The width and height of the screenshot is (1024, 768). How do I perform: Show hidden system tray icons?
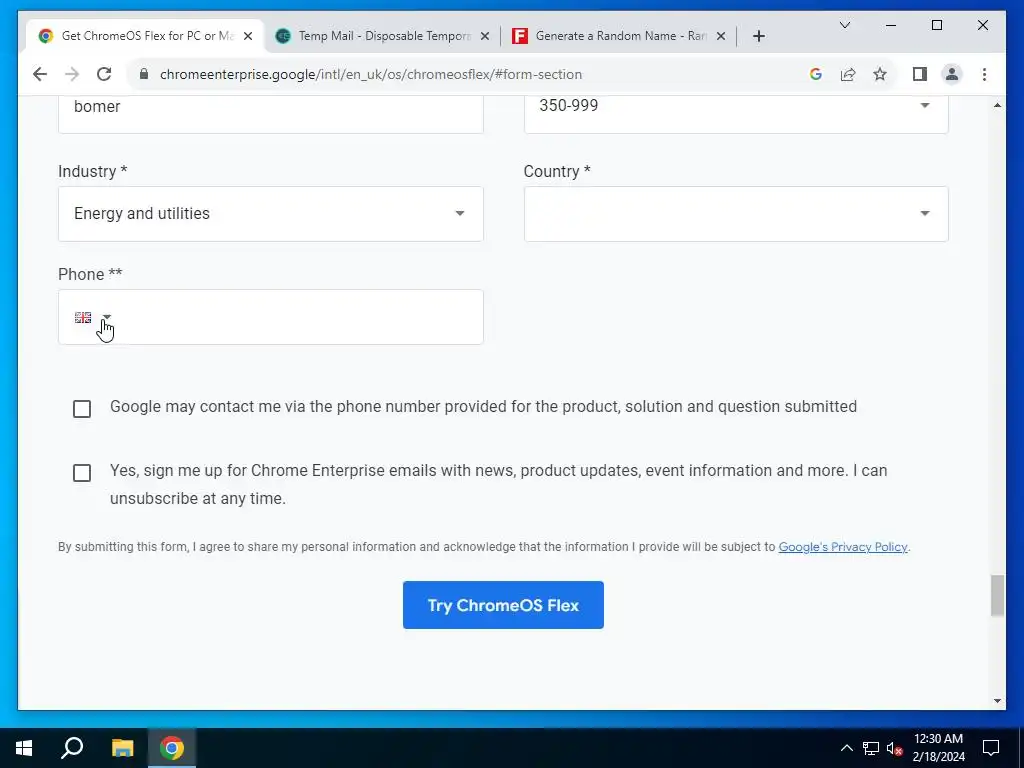tap(846, 748)
